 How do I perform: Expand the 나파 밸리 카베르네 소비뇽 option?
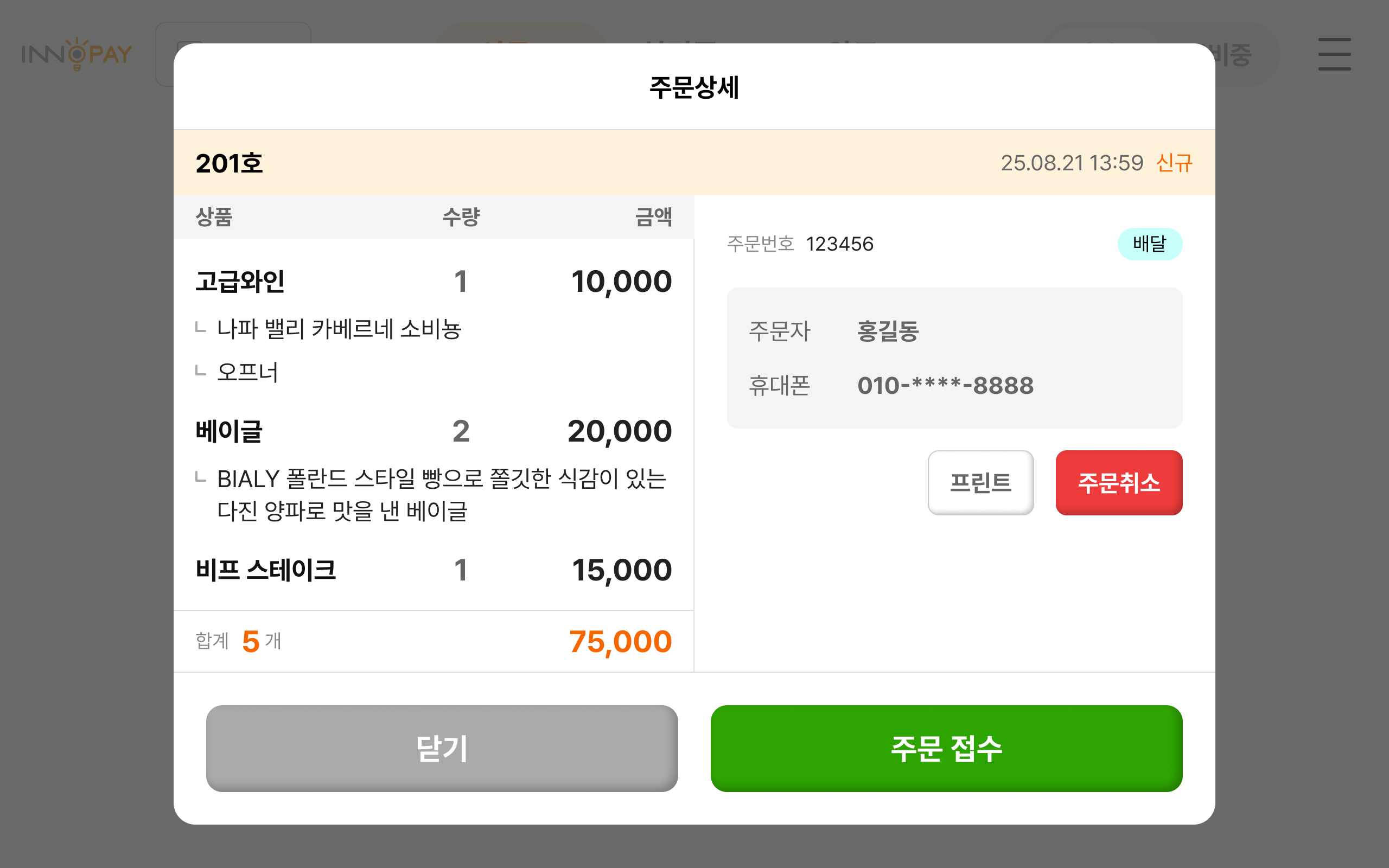(x=341, y=328)
